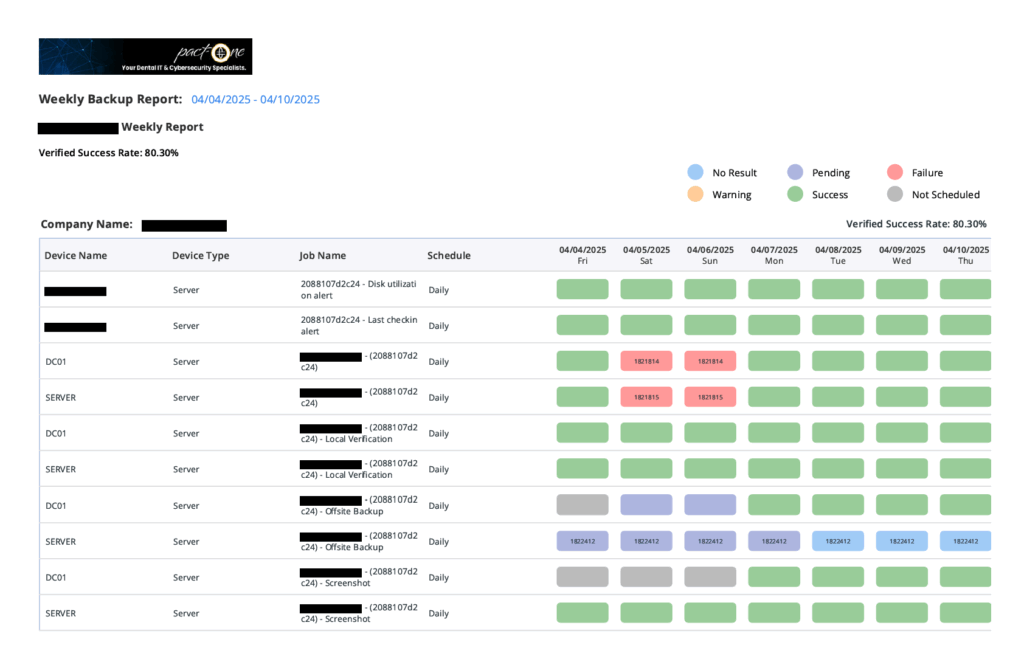Click the red Failure legend dot
1024x662 pixels.
point(895,172)
